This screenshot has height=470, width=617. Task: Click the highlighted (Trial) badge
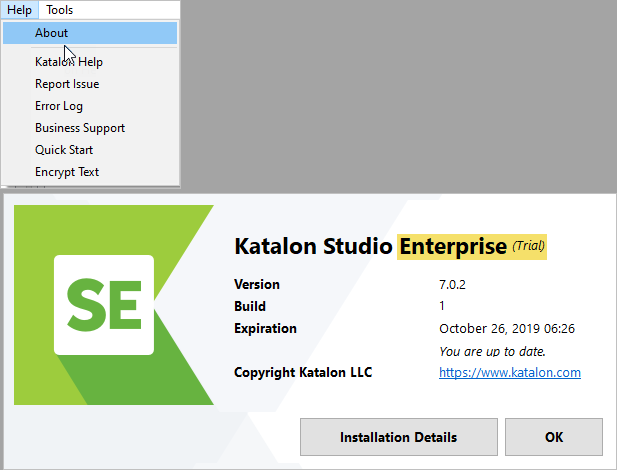530,246
